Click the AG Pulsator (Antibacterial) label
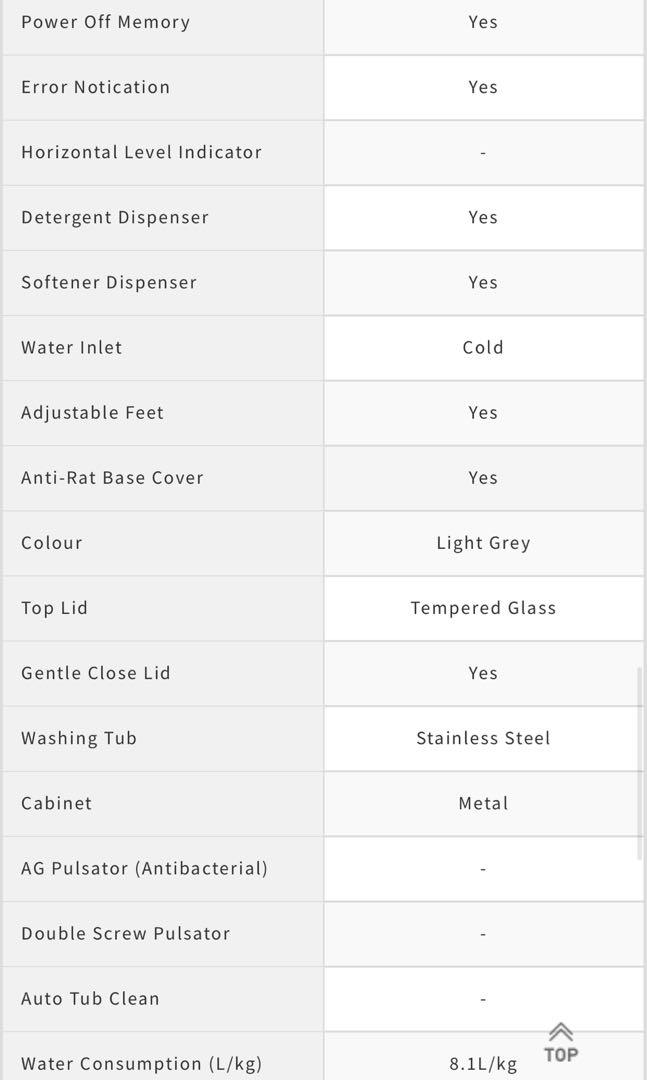This screenshot has height=1080, width=647. click(x=142, y=868)
